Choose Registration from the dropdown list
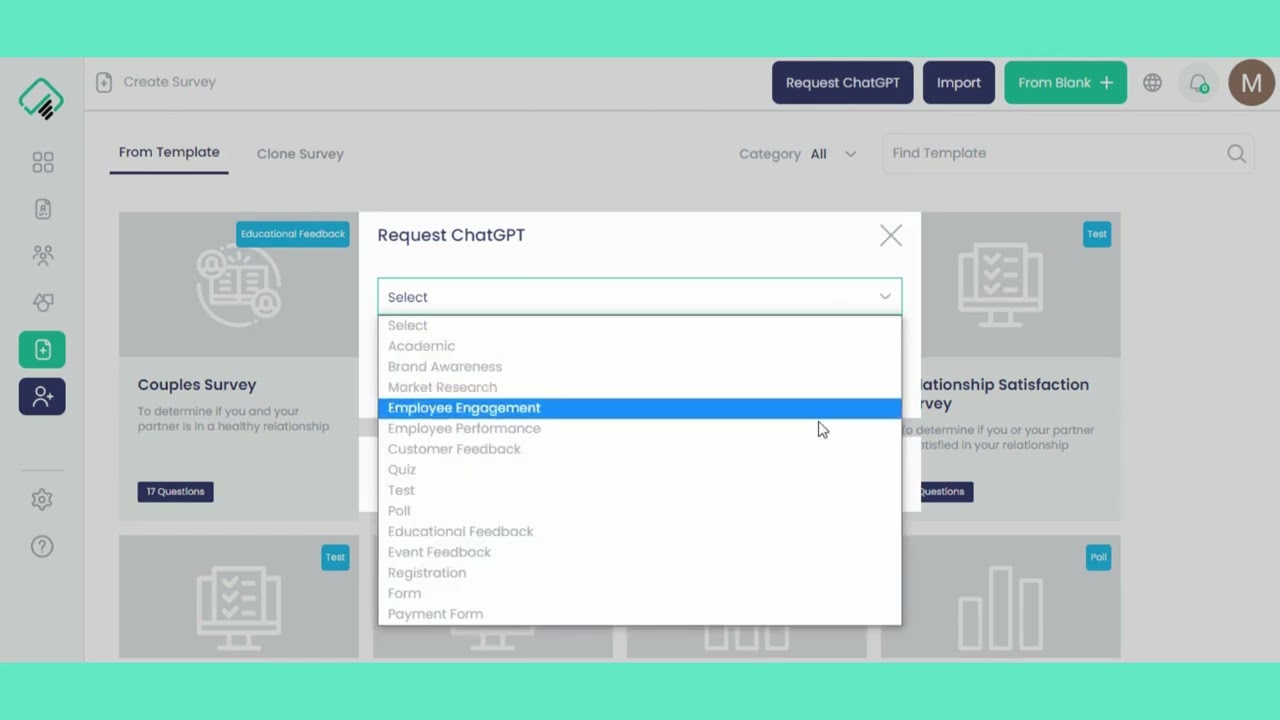This screenshot has width=1280, height=720. [x=640, y=573]
